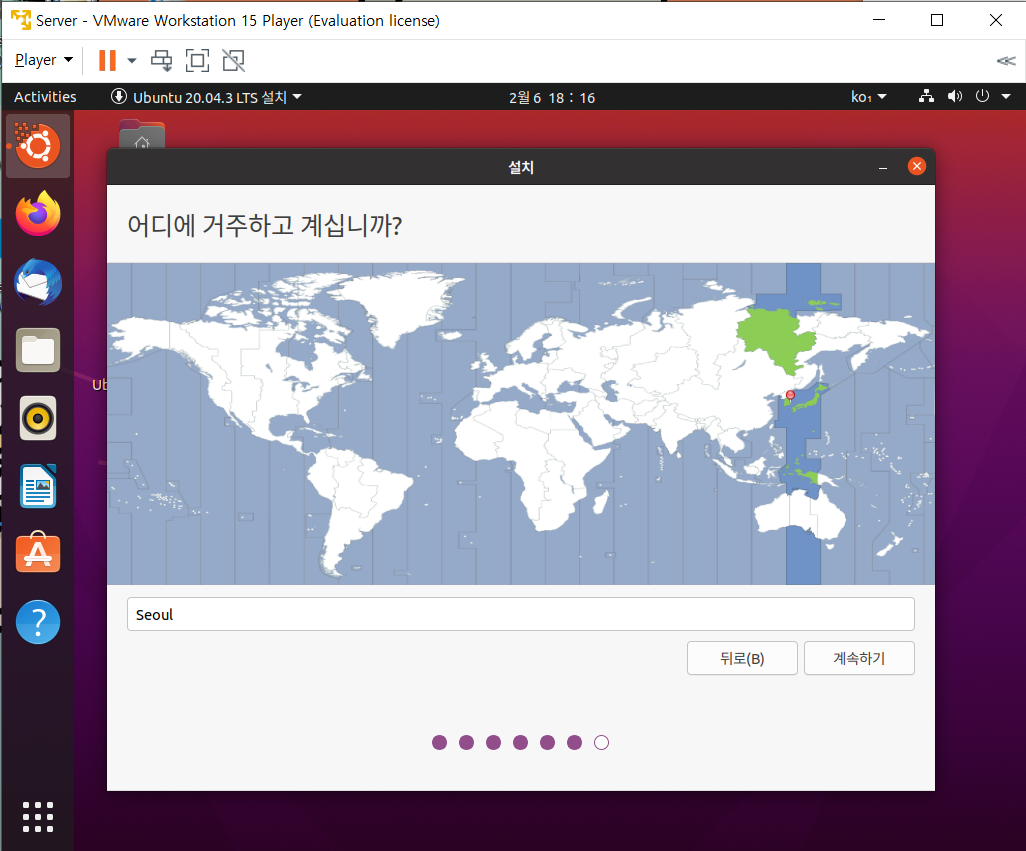The height and width of the screenshot is (851, 1026).
Task: Click the VMware workstation title icon
Action: [x=21, y=20]
